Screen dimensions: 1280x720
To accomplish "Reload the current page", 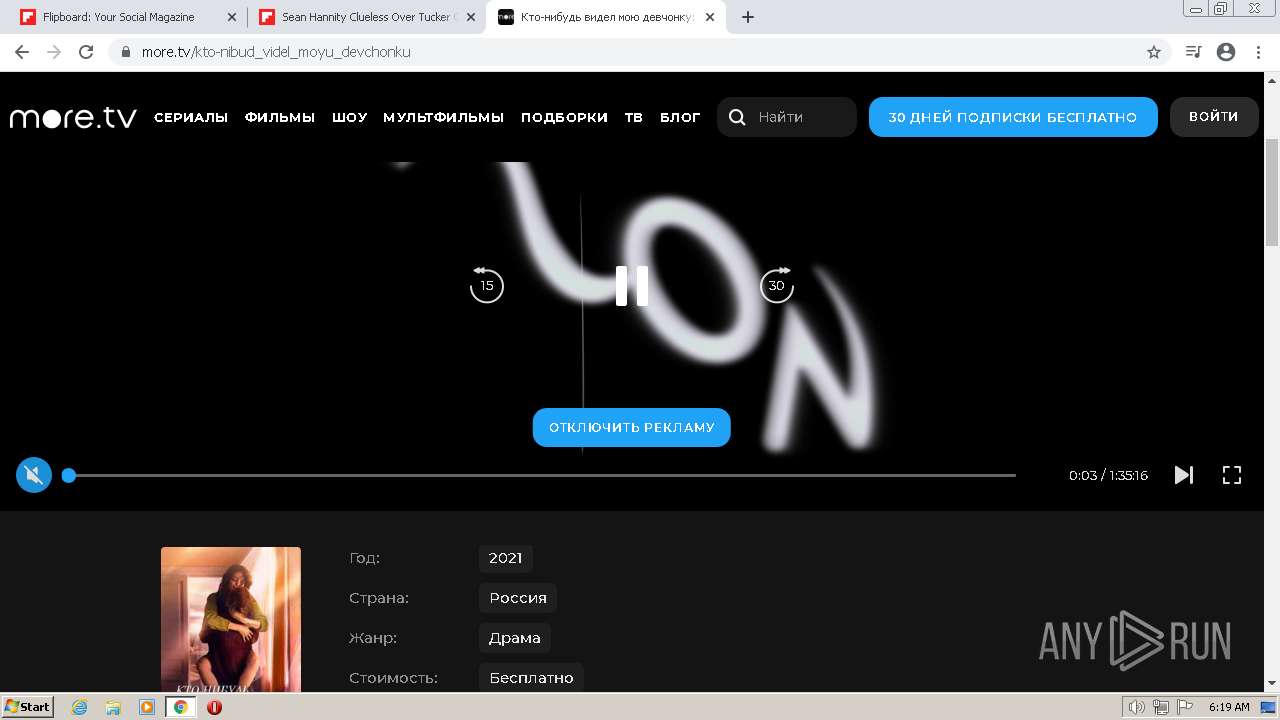I will (86, 52).
